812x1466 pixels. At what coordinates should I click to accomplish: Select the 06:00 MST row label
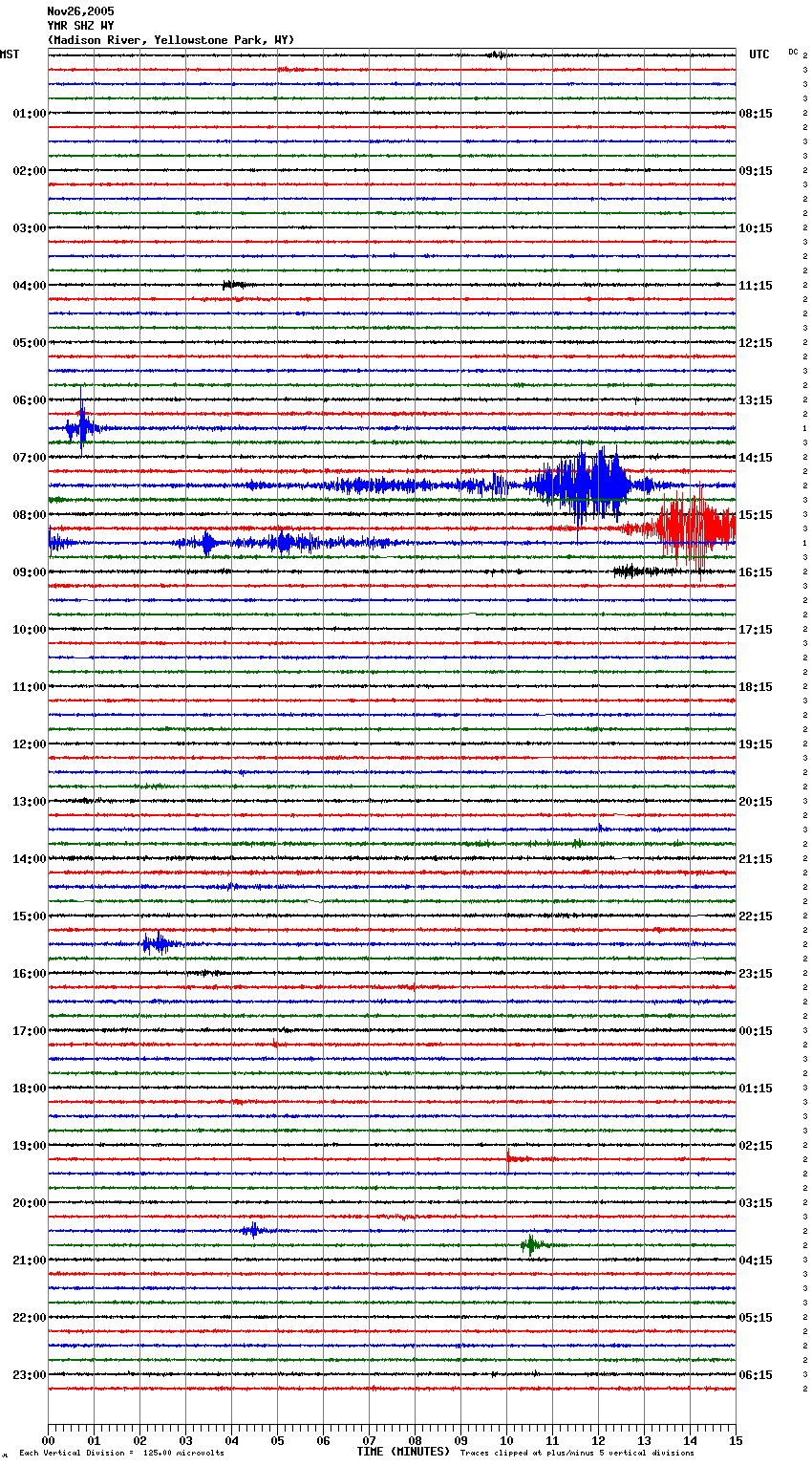pyautogui.click(x=29, y=400)
